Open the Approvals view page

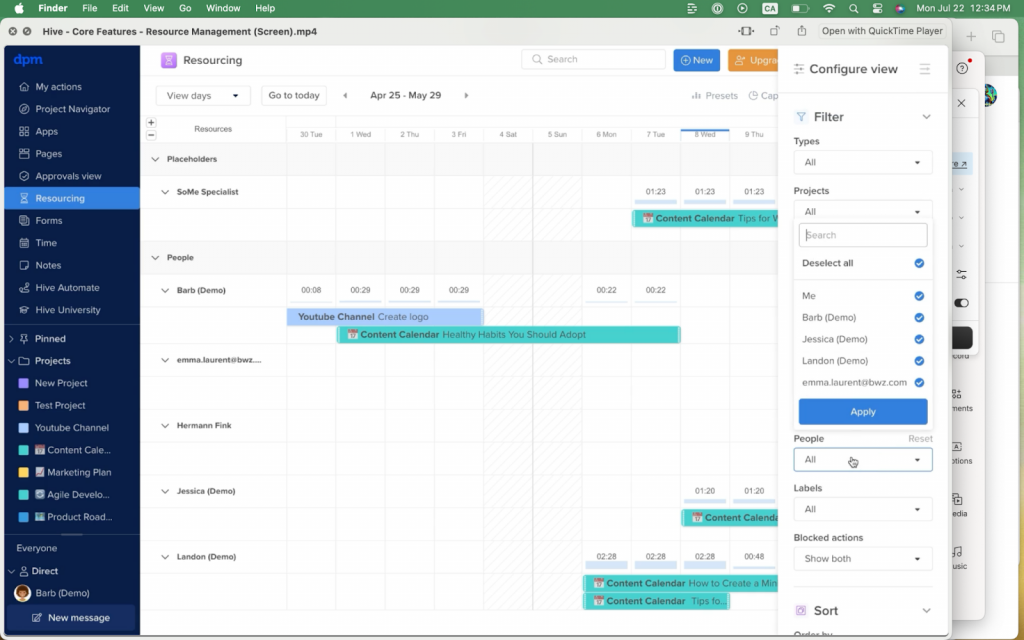click(68, 176)
